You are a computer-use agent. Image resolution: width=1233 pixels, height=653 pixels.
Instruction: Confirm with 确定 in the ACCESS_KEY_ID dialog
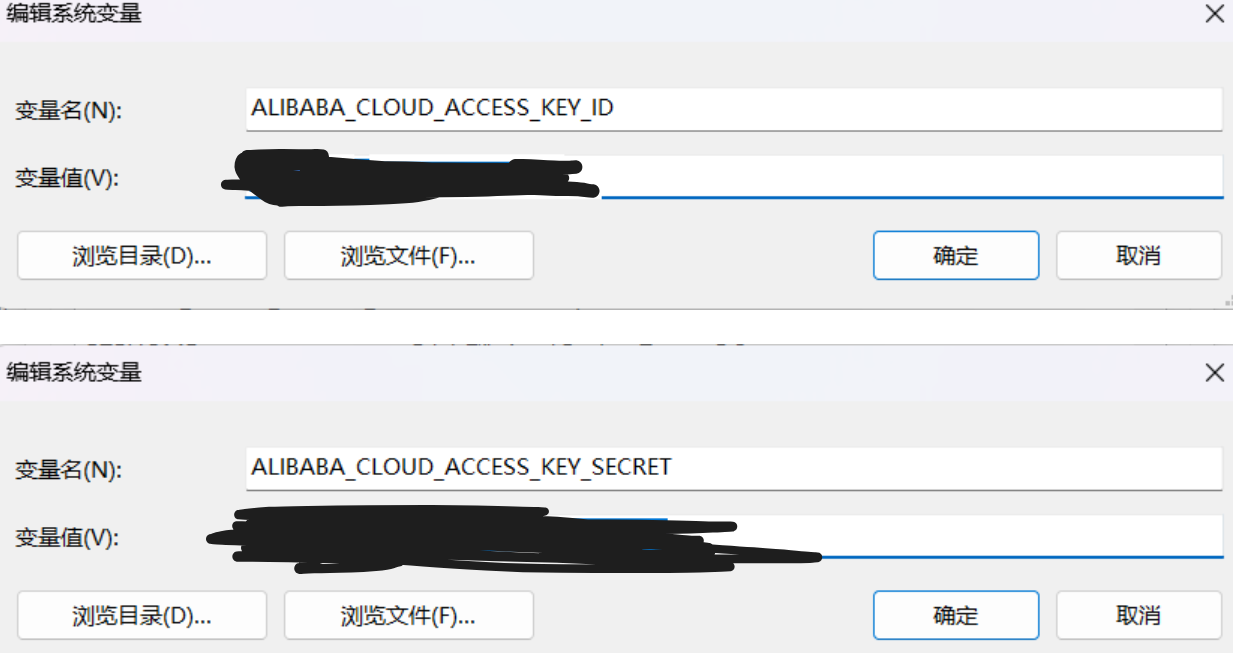tap(955, 255)
